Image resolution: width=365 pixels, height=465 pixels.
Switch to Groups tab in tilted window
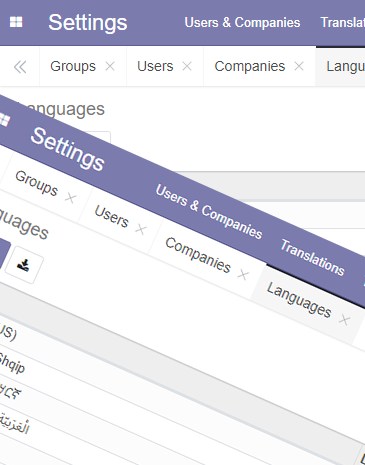point(37,183)
